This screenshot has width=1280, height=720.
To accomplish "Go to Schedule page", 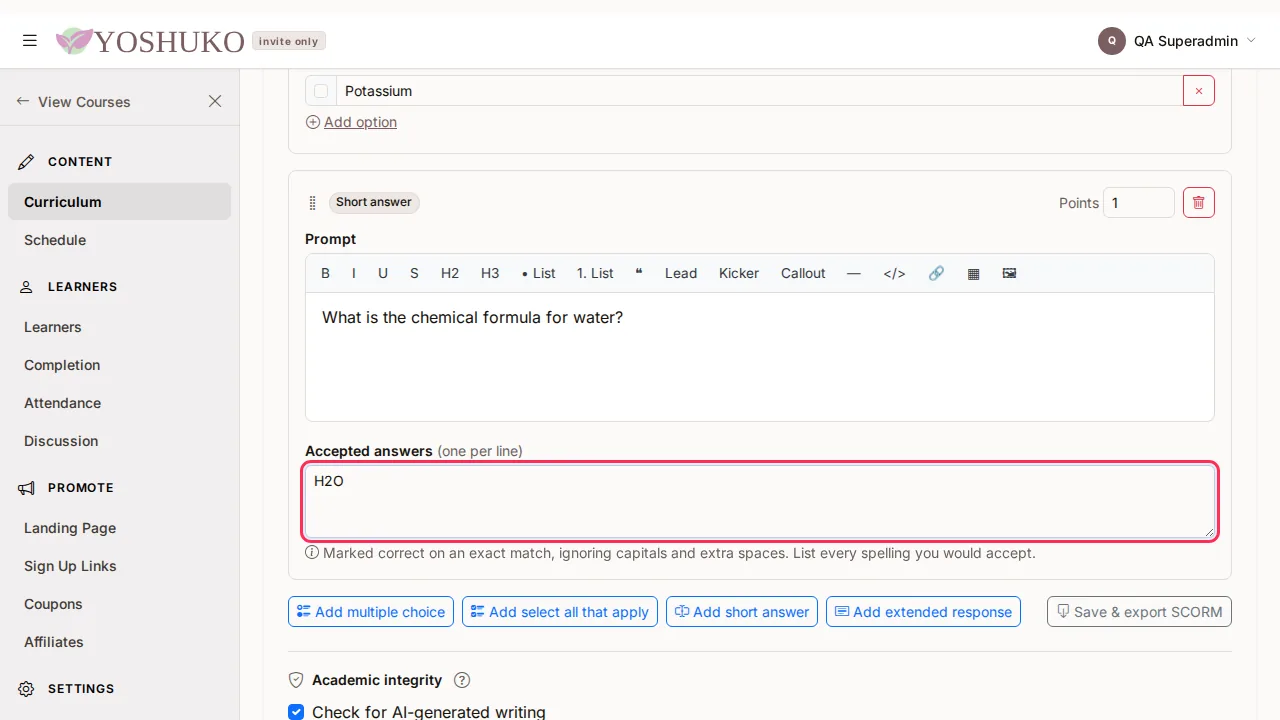I will 55,240.
